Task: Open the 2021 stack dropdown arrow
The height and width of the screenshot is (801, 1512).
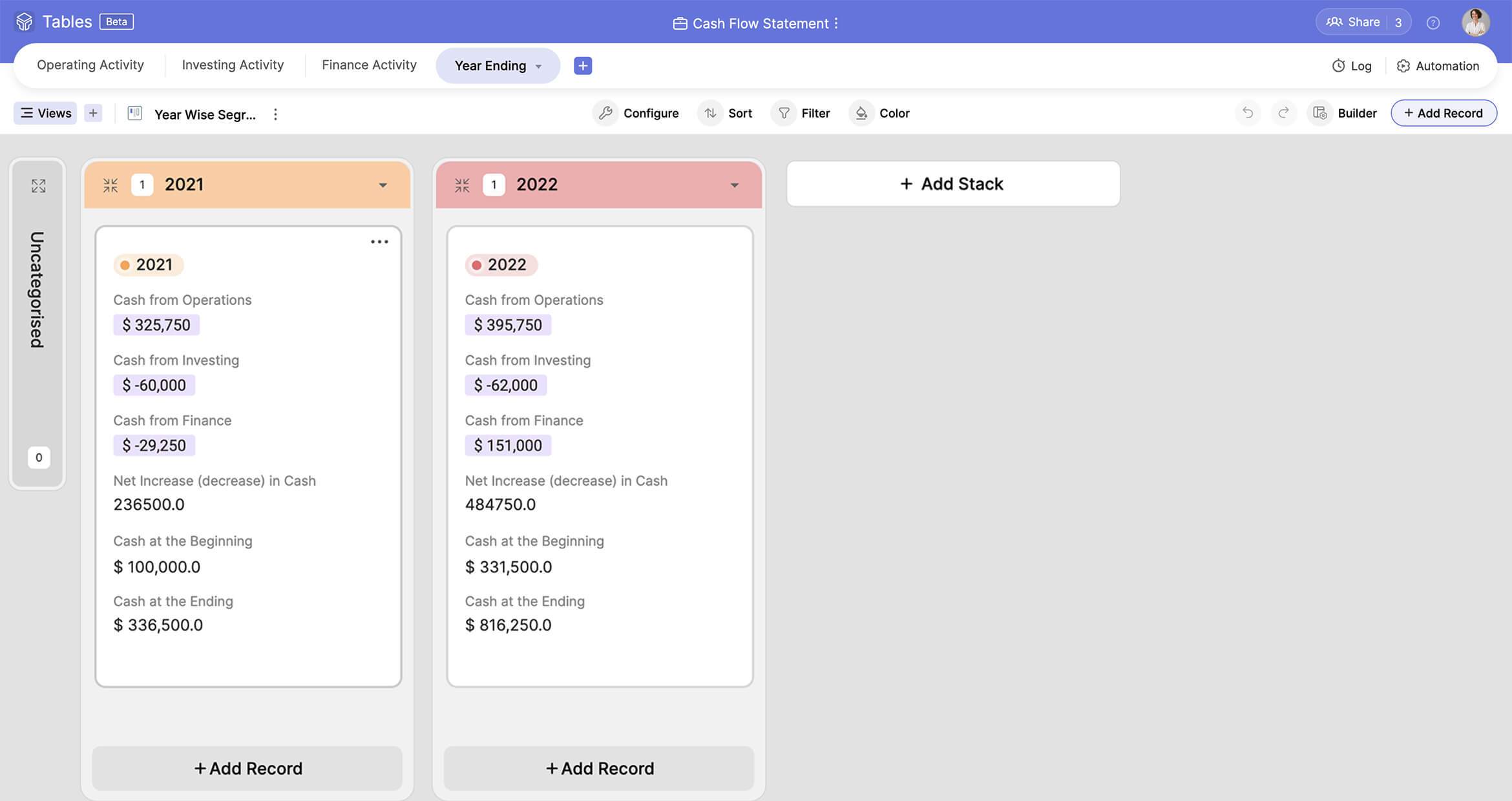Action: 383,185
